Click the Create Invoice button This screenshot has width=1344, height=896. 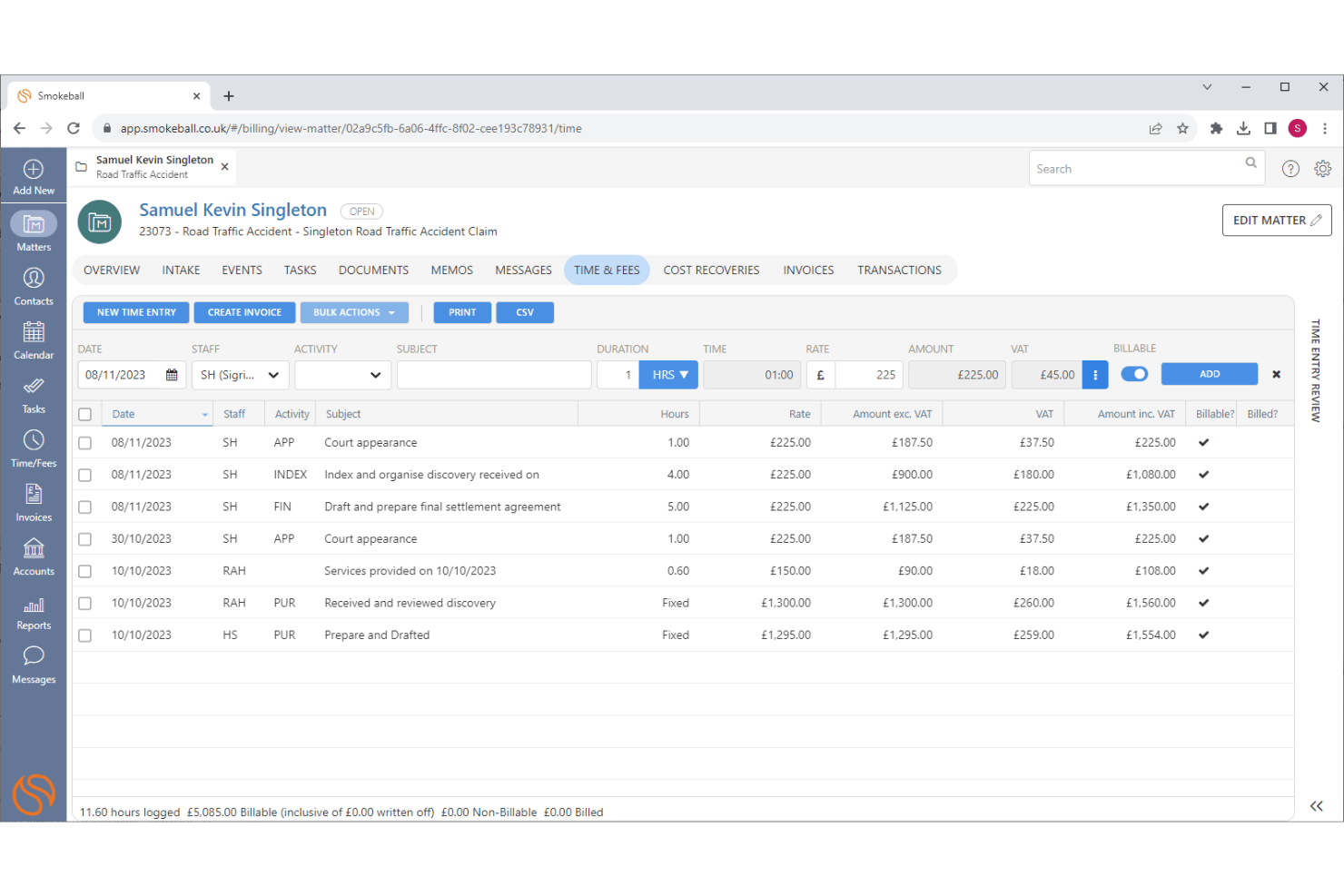(244, 312)
